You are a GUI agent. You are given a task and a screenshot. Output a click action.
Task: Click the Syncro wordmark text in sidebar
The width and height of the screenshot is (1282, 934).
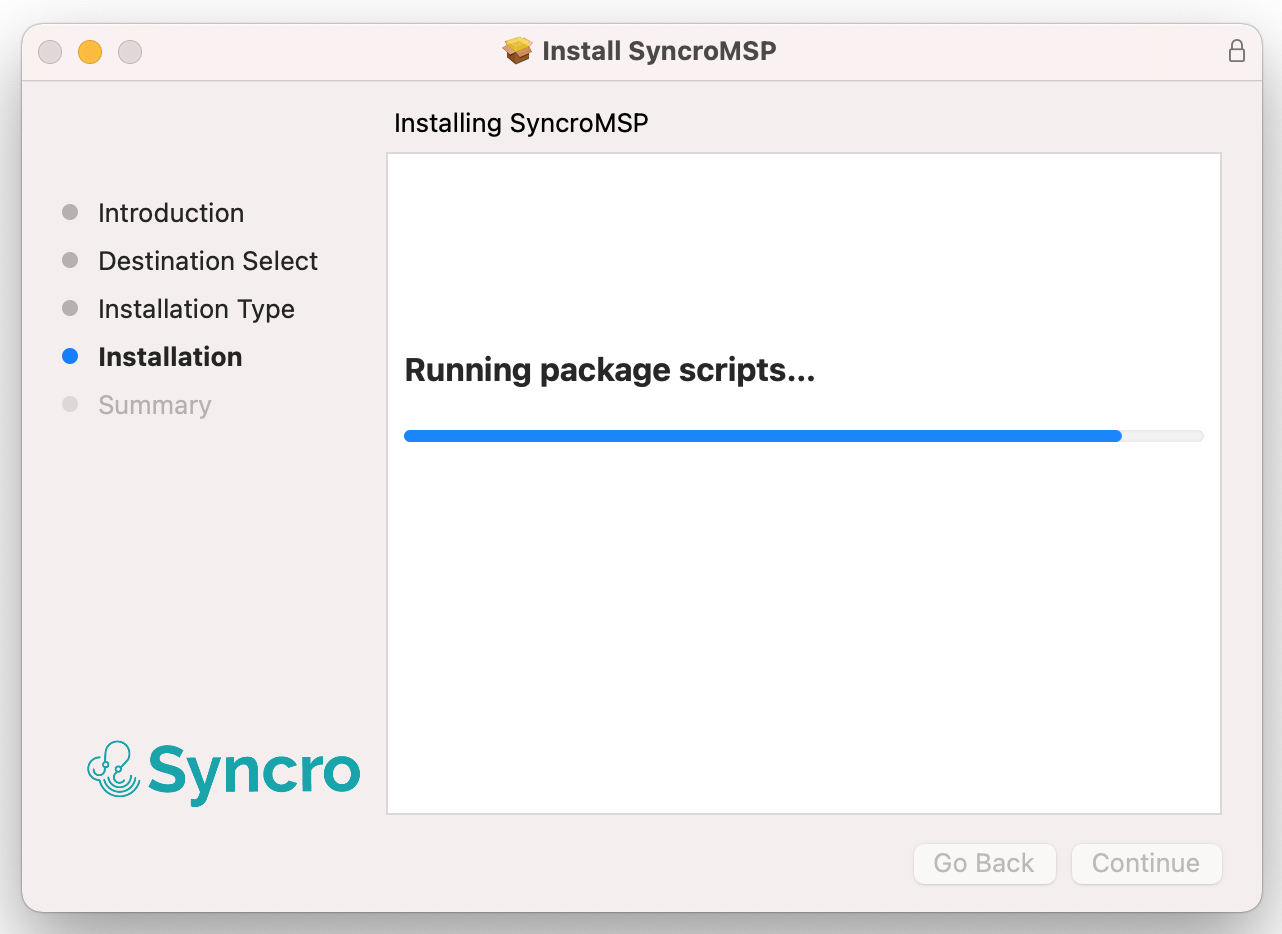click(x=254, y=771)
